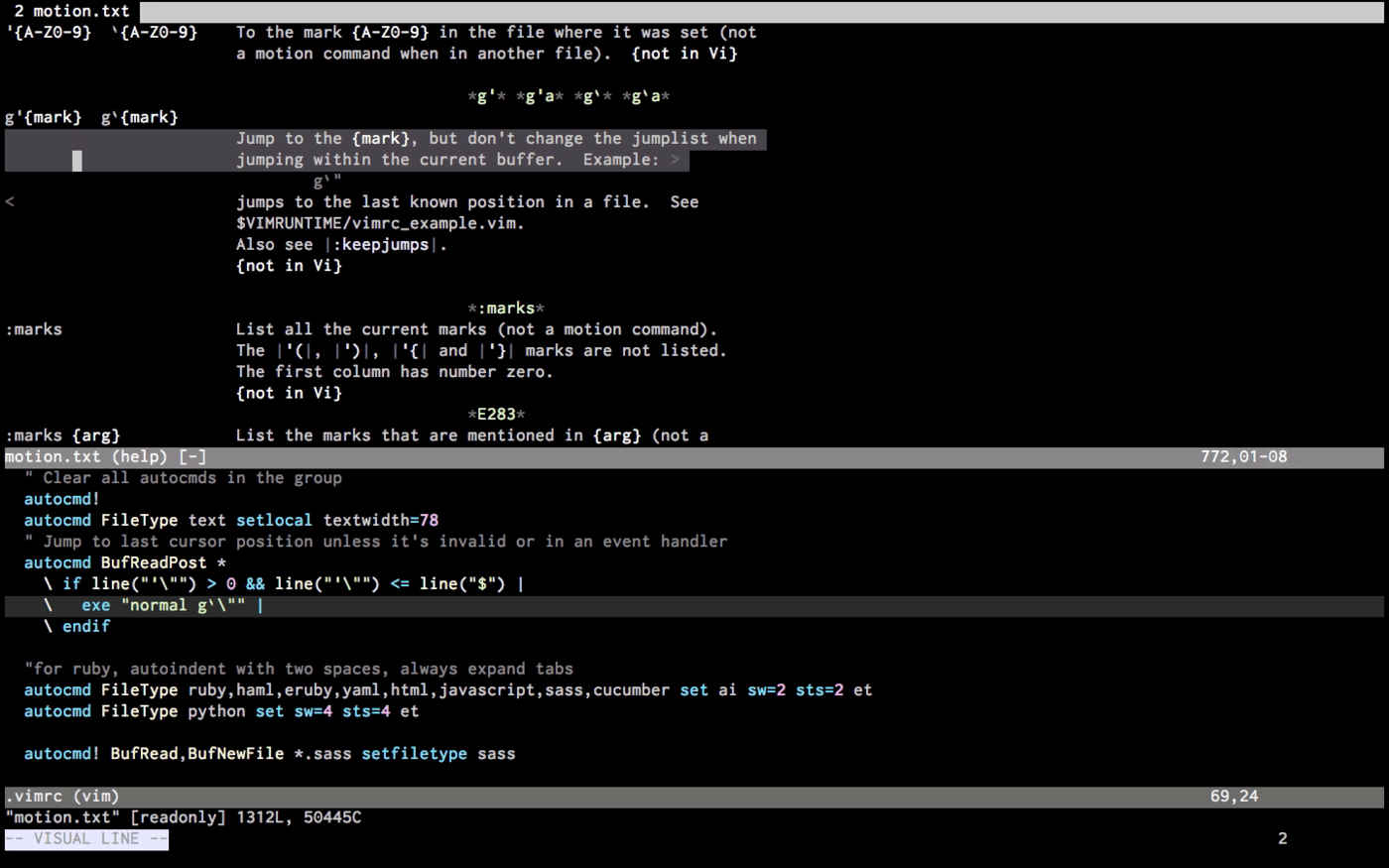Click the VISUAL LINE mode indicator
Viewport: 1389px width, 868px height.
click(x=86, y=839)
